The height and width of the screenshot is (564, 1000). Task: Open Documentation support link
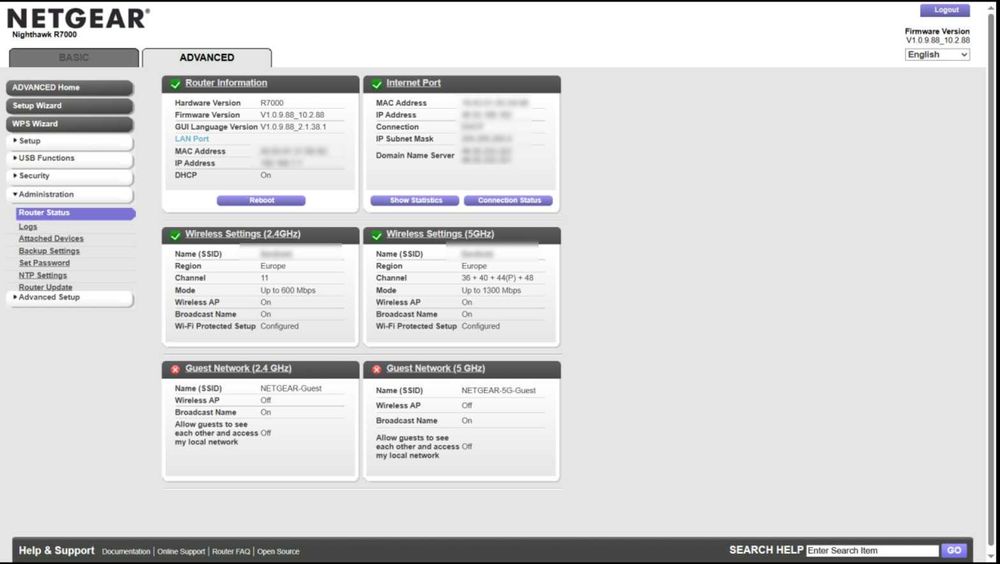pos(126,551)
